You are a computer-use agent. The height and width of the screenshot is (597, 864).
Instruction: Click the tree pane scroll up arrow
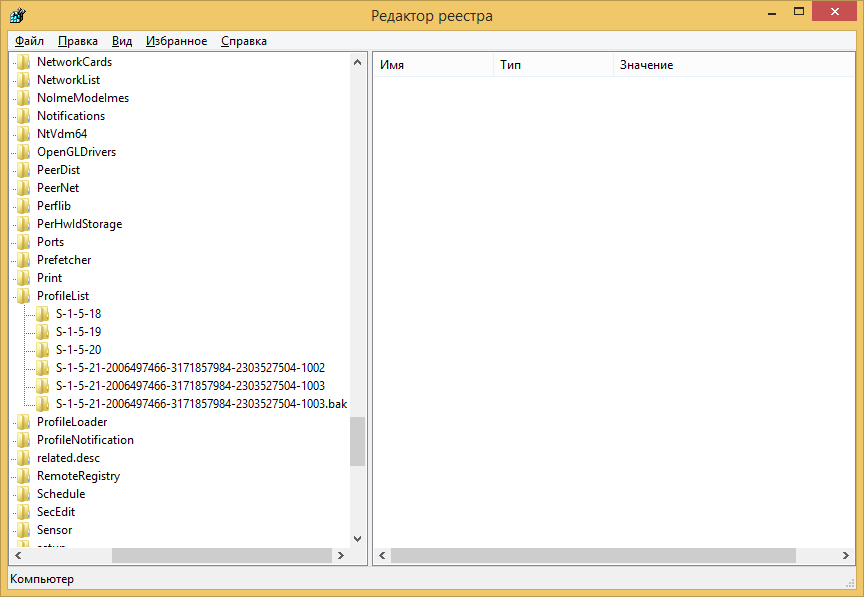(357, 62)
